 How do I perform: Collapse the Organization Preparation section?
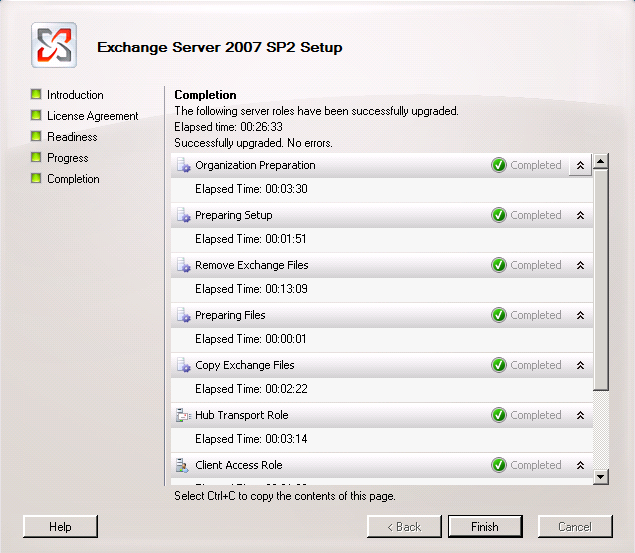[580, 165]
